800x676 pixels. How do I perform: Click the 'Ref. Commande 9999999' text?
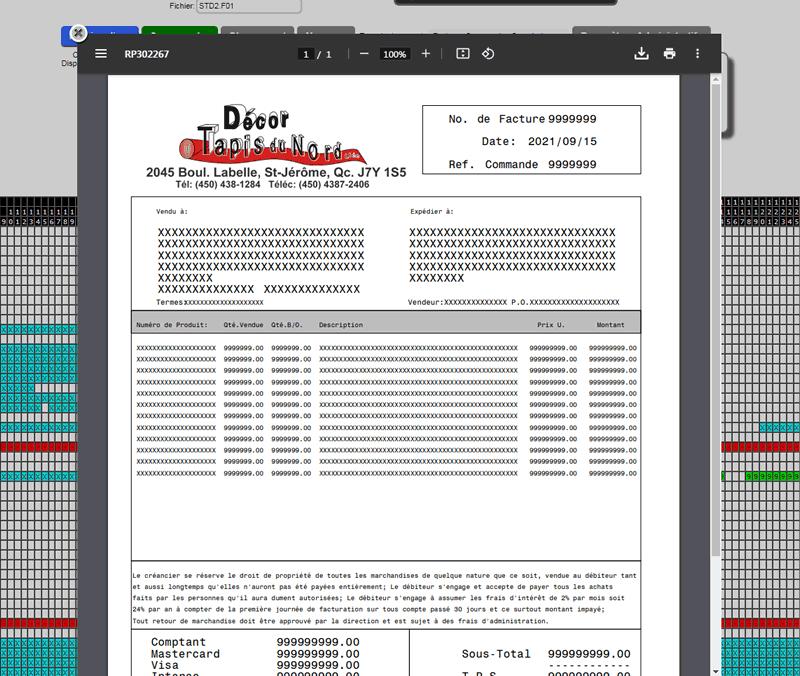coord(522,164)
